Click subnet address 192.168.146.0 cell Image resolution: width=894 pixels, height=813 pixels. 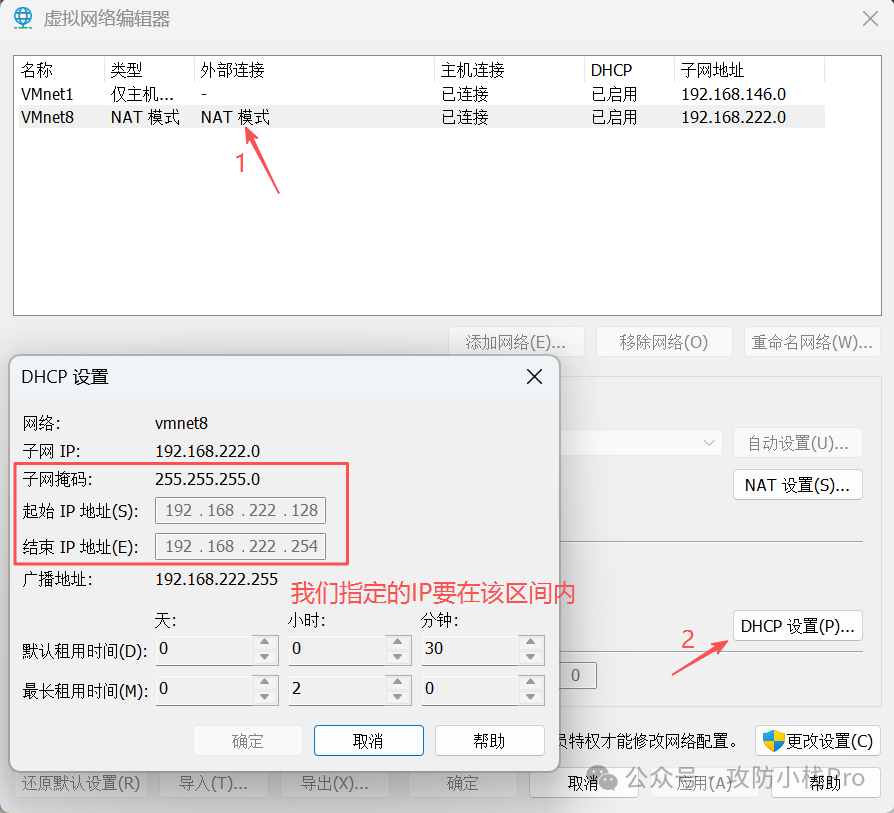click(733, 94)
